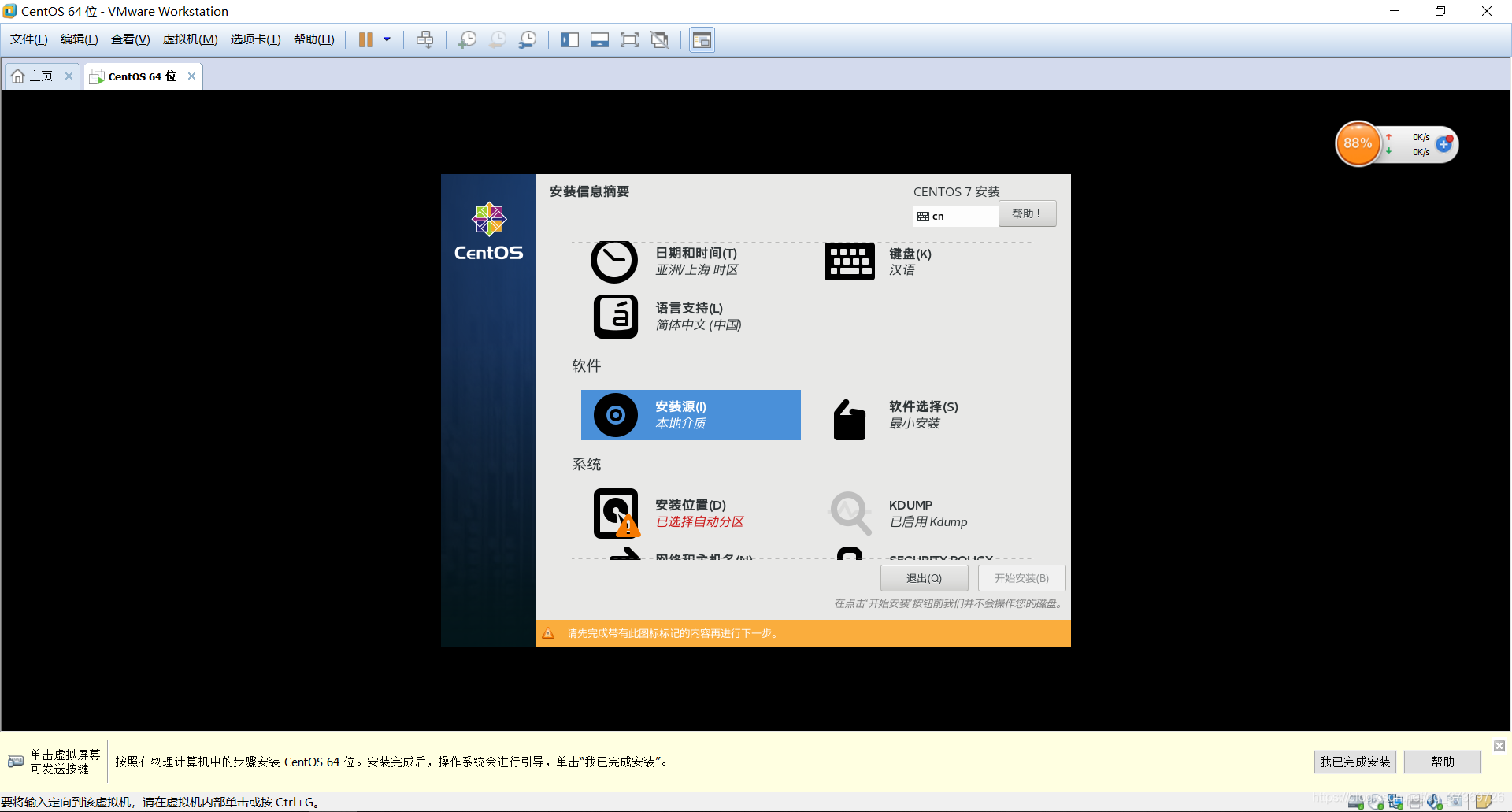Screen dimensions: 1512x812
Task: Click the 退出(Q) button
Action: click(x=924, y=578)
